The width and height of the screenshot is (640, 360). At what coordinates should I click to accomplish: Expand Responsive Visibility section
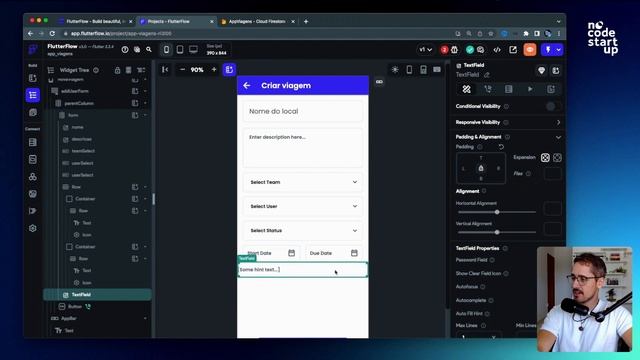[x=558, y=122]
